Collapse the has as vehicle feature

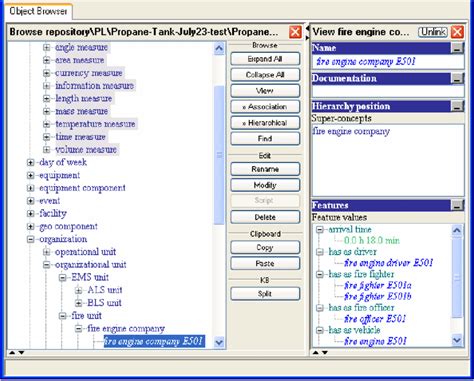(320, 330)
